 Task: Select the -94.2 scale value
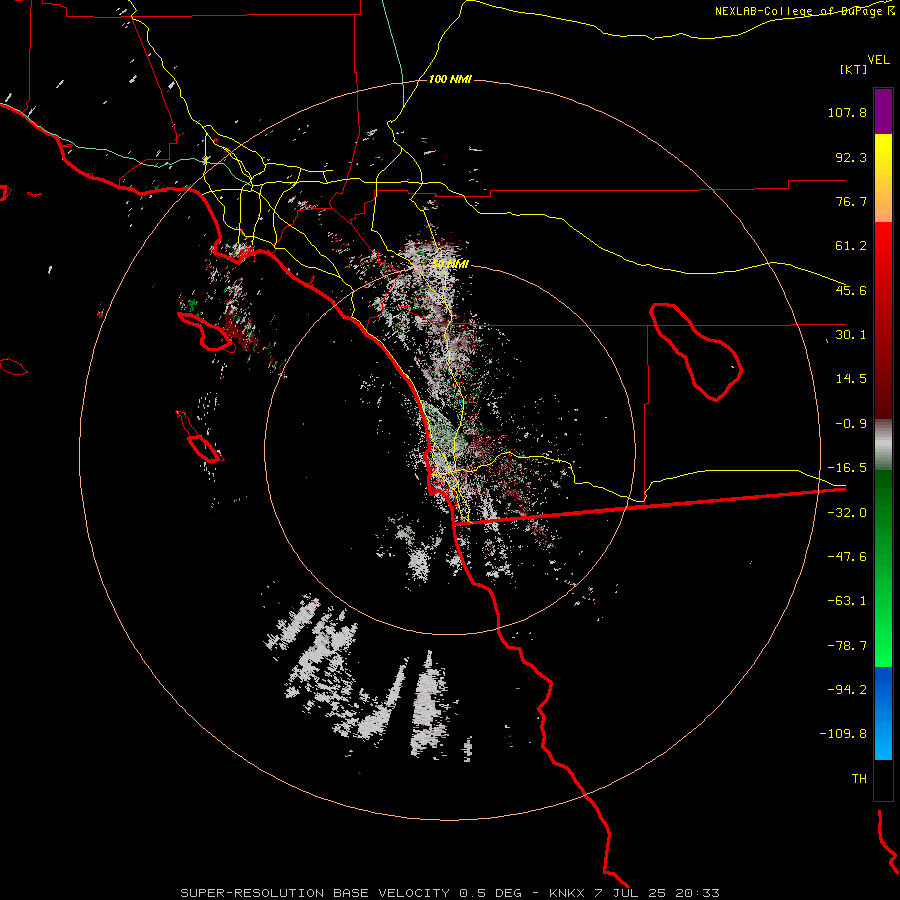tap(847, 689)
